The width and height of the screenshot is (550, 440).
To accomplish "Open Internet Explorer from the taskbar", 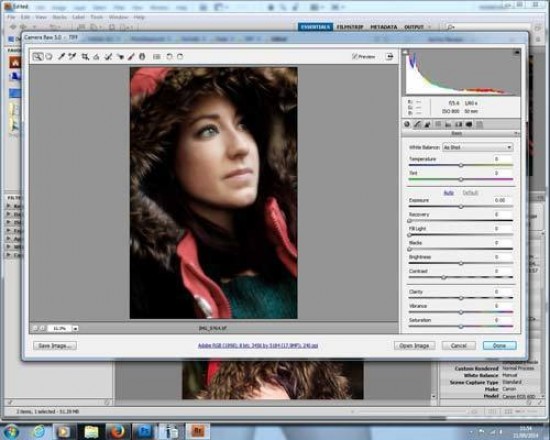I will pos(38,431).
